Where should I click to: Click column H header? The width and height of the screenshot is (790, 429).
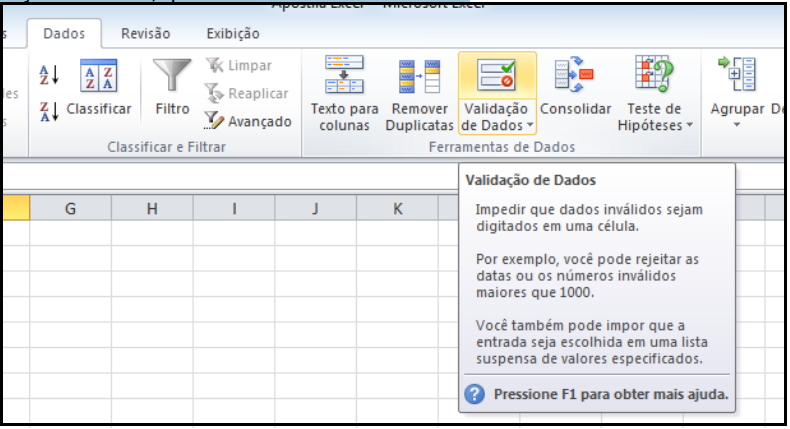[152, 208]
